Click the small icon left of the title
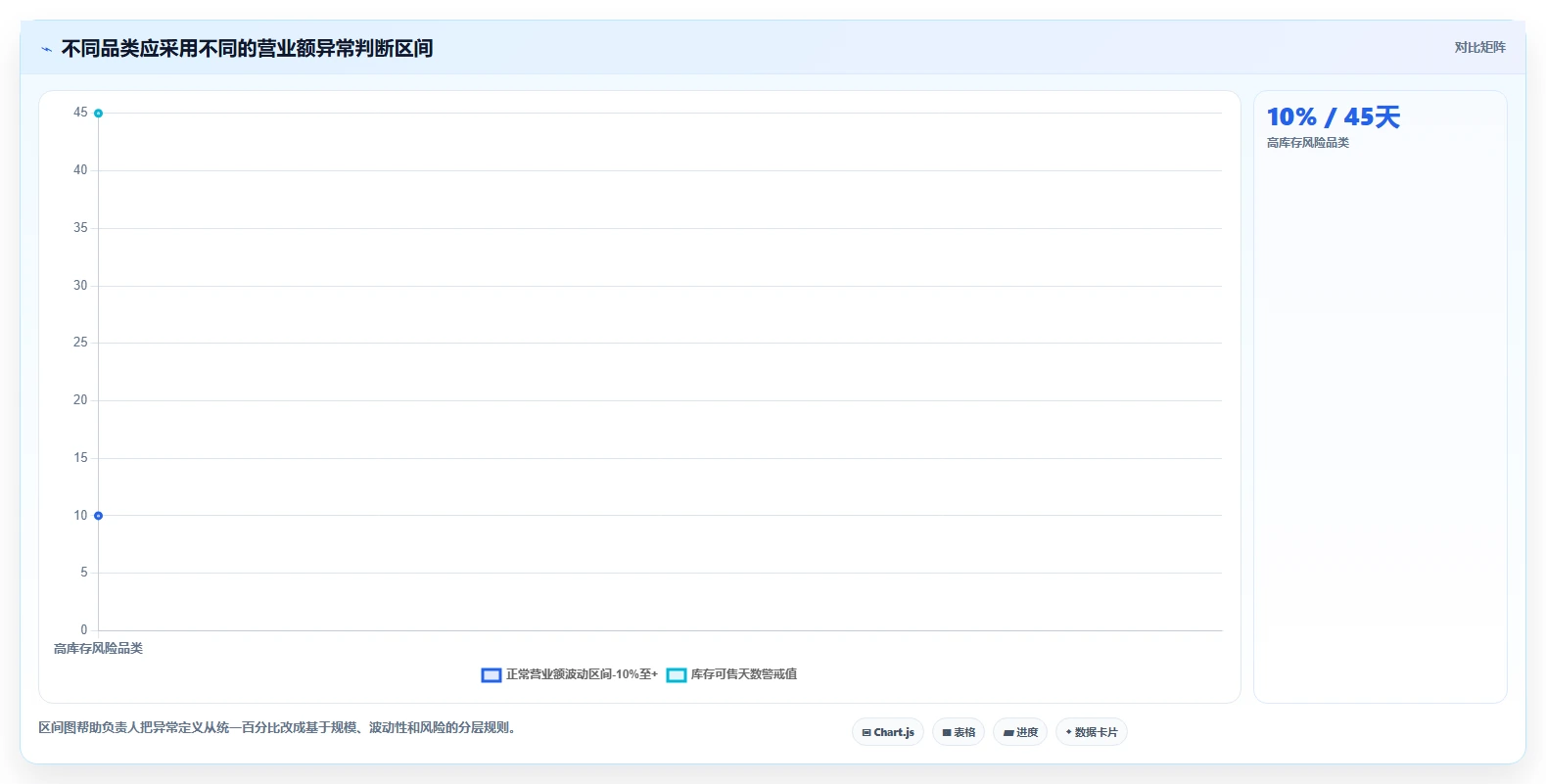 46,49
